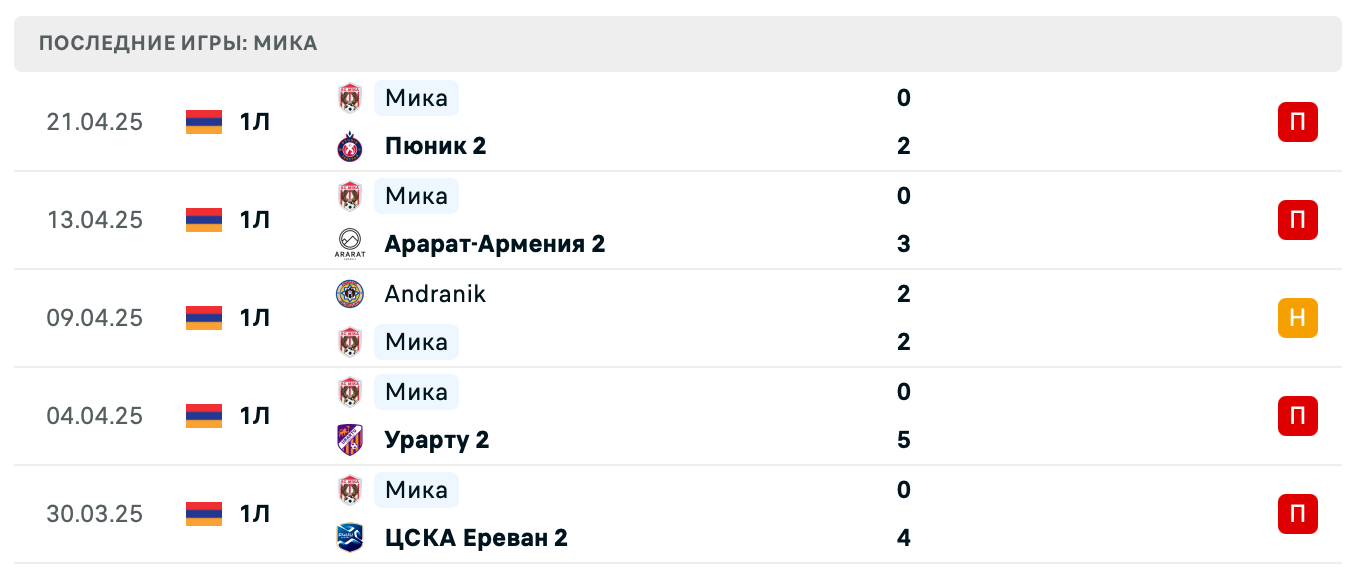Click the Урарту 2 club logo
Image resolution: width=1356 pixels, height=578 pixels.
(x=349, y=440)
